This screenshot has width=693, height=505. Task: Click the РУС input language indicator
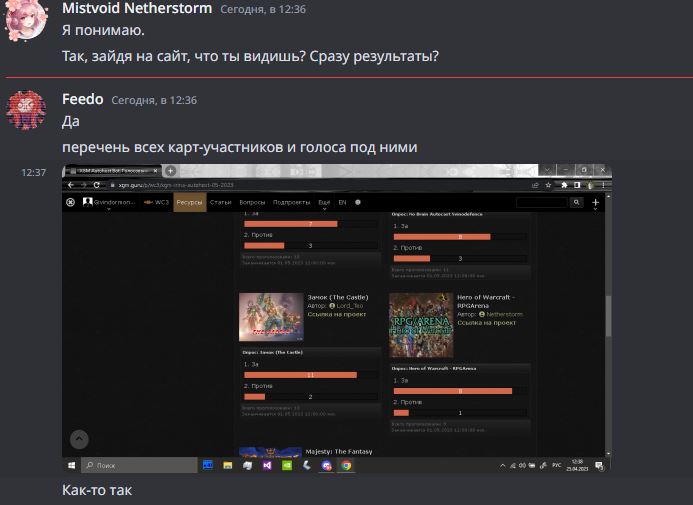pos(556,465)
